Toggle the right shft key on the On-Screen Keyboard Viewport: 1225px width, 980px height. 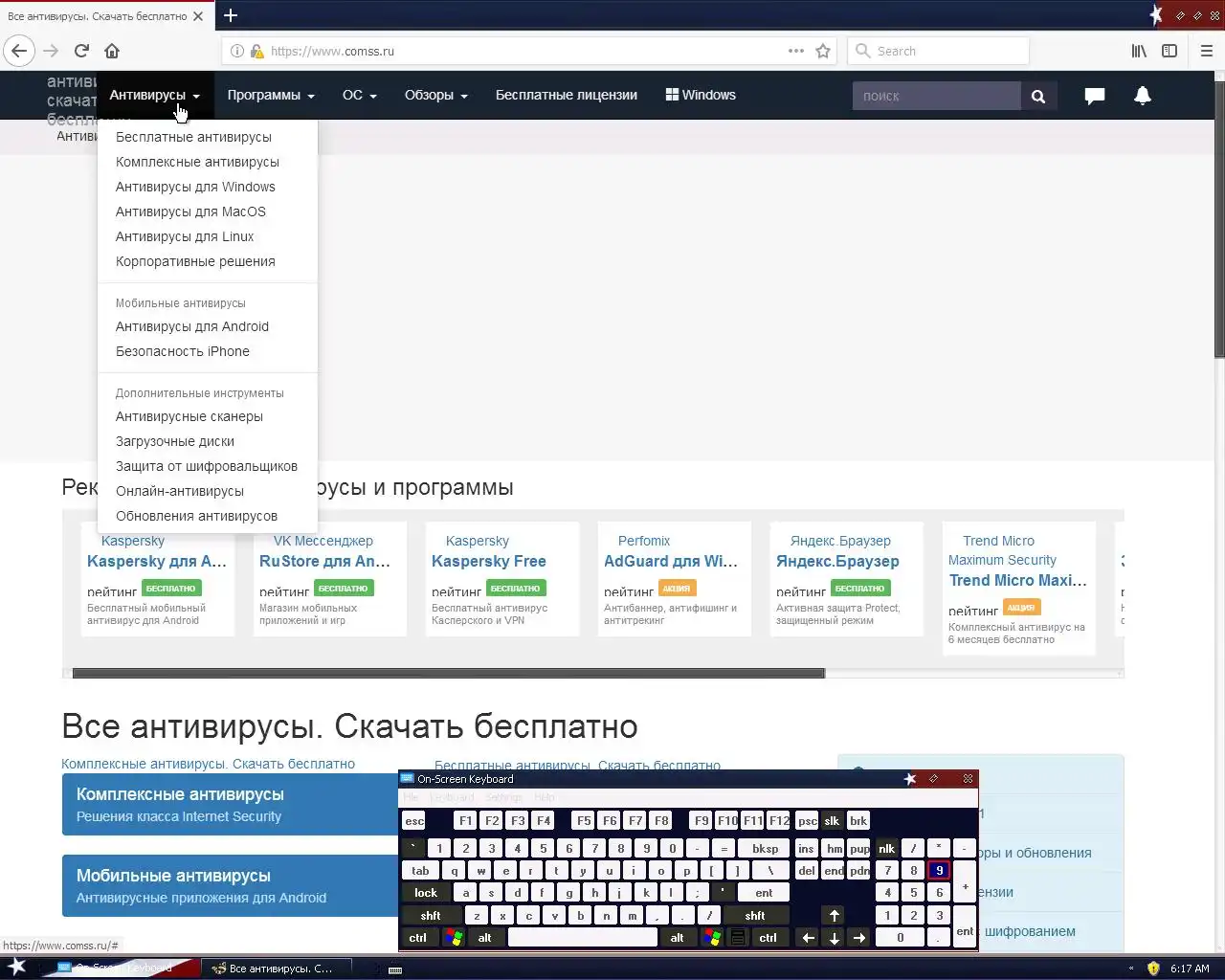(x=755, y=916)
